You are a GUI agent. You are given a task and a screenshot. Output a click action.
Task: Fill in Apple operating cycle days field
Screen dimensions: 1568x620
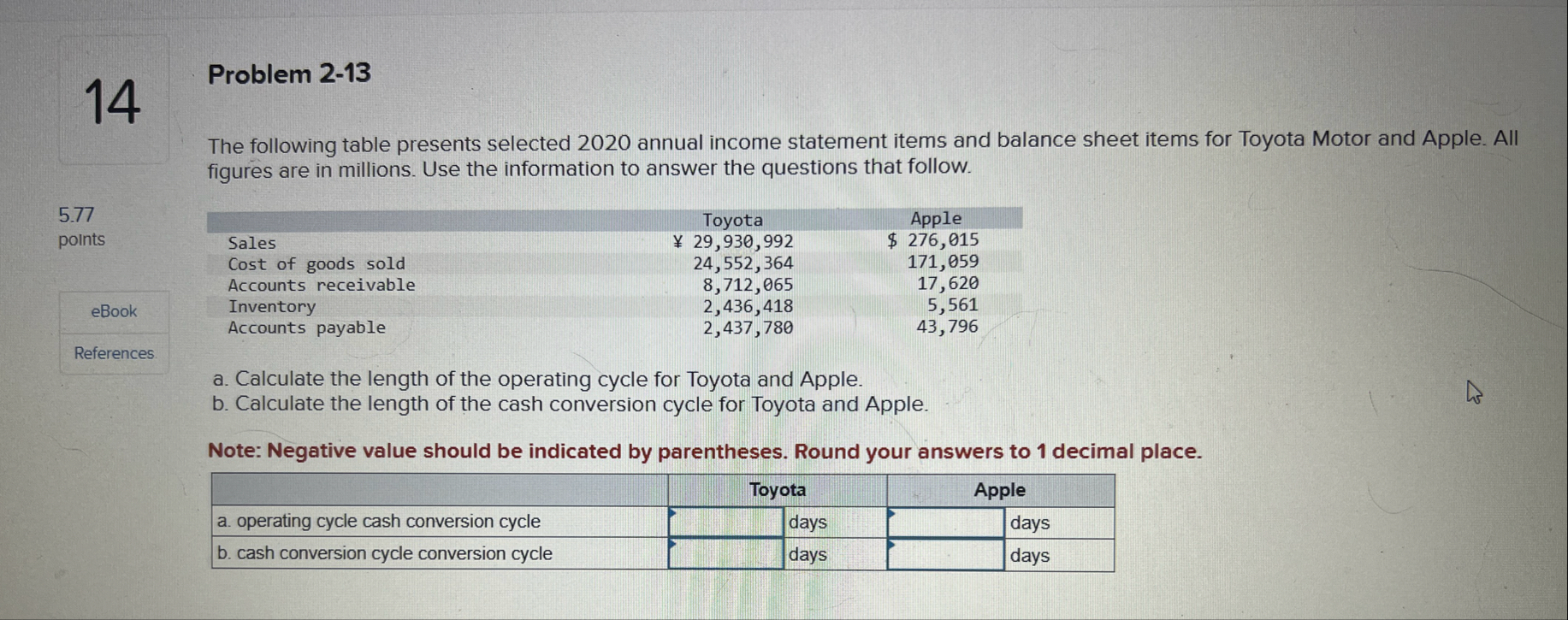tap(945, 523)
